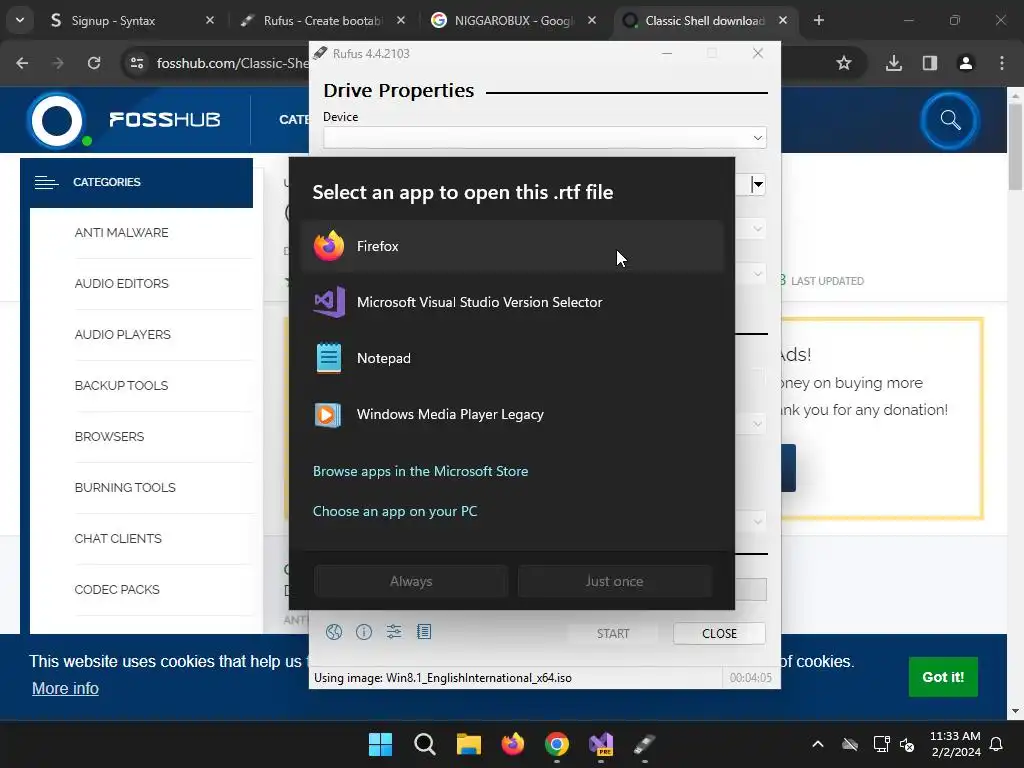Image resolution: width=1024 pixels, height=768 pixels.
Task: Switch to Rufus - Create bootable tab
Action: pyautogui.click(x=323, y=21)
